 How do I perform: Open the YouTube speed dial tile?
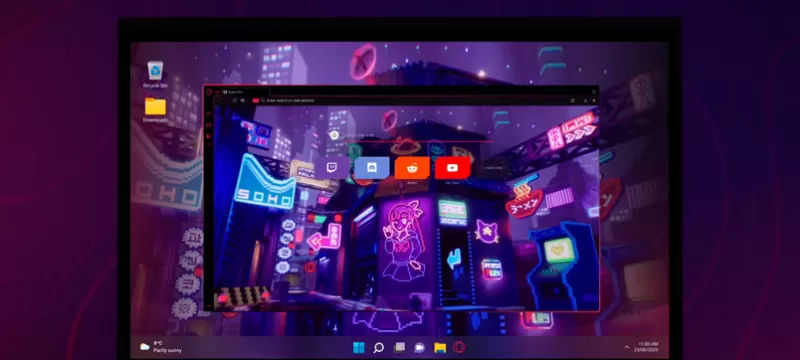coord(453,168)
